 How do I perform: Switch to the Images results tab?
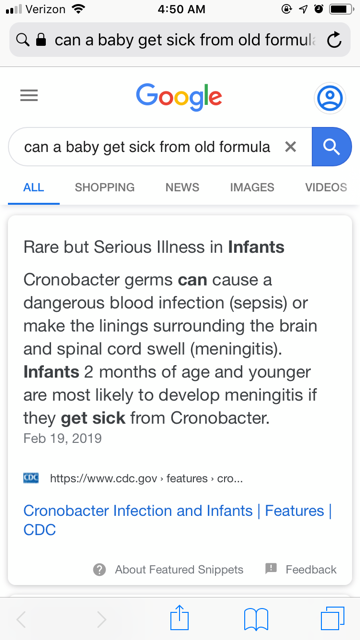(x=252, y=187)
